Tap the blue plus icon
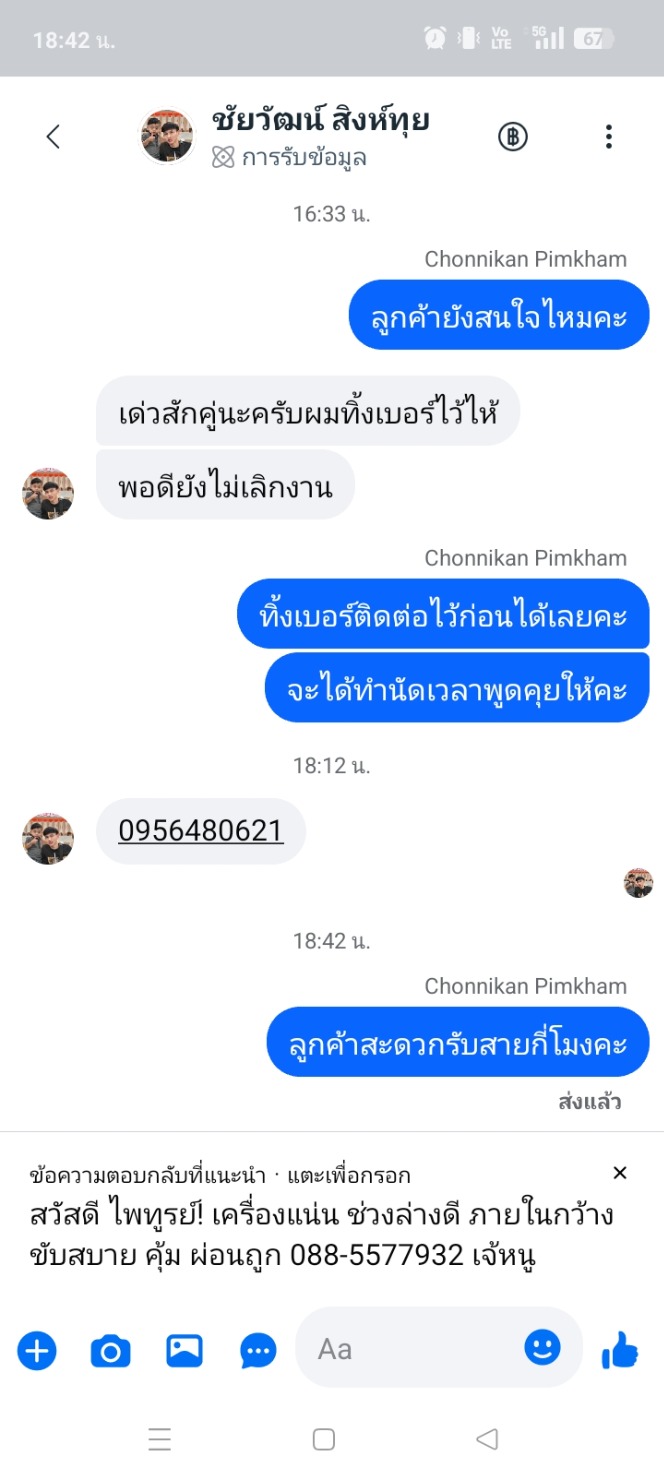 (37, 1351)
